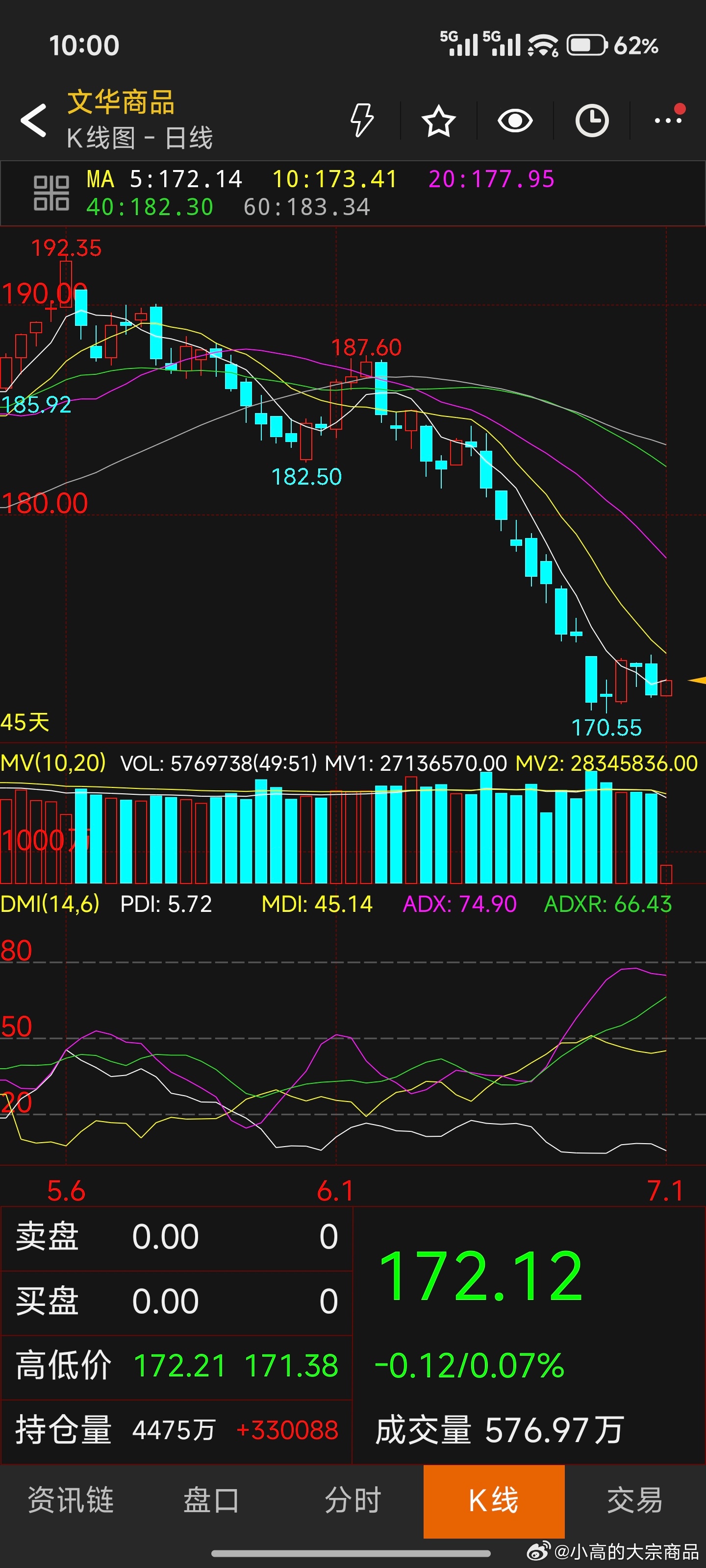This screenshot has height=1568, width=706.
Task: Tap the 6.1 date axis label
Action: click(336, 1190)
